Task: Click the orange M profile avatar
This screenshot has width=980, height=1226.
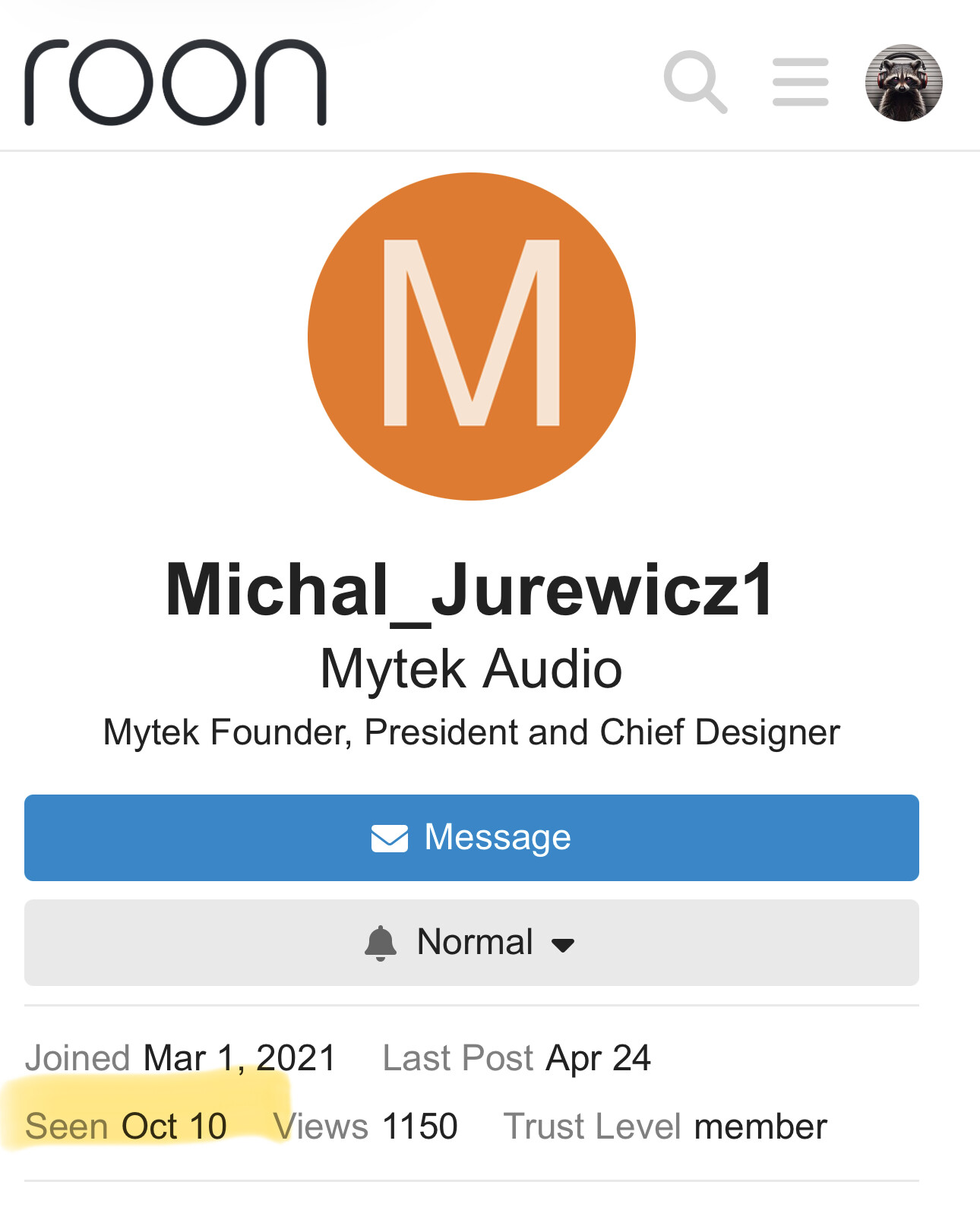Action: (471, 337)
